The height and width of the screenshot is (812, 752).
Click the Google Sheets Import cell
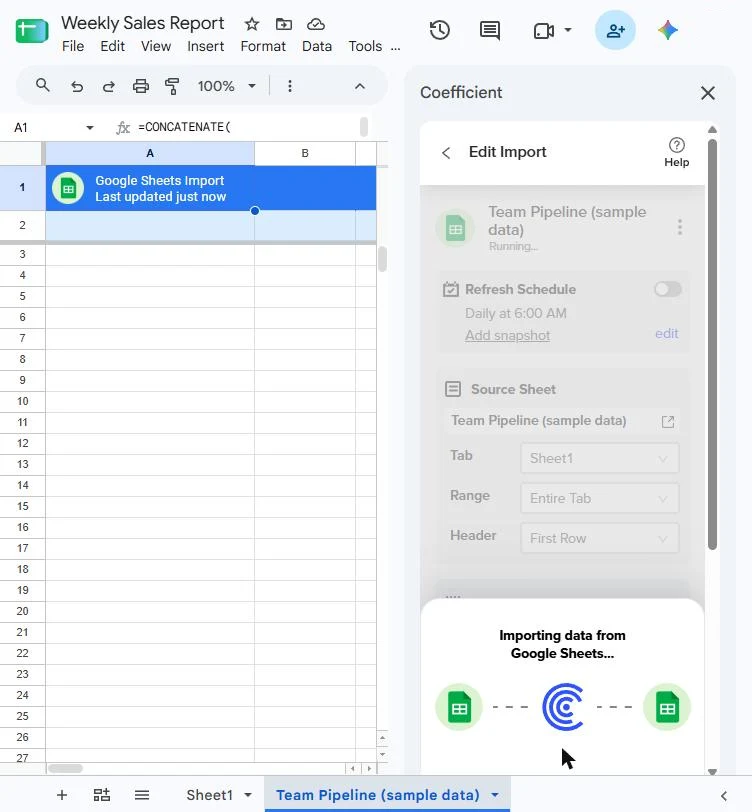211,188
